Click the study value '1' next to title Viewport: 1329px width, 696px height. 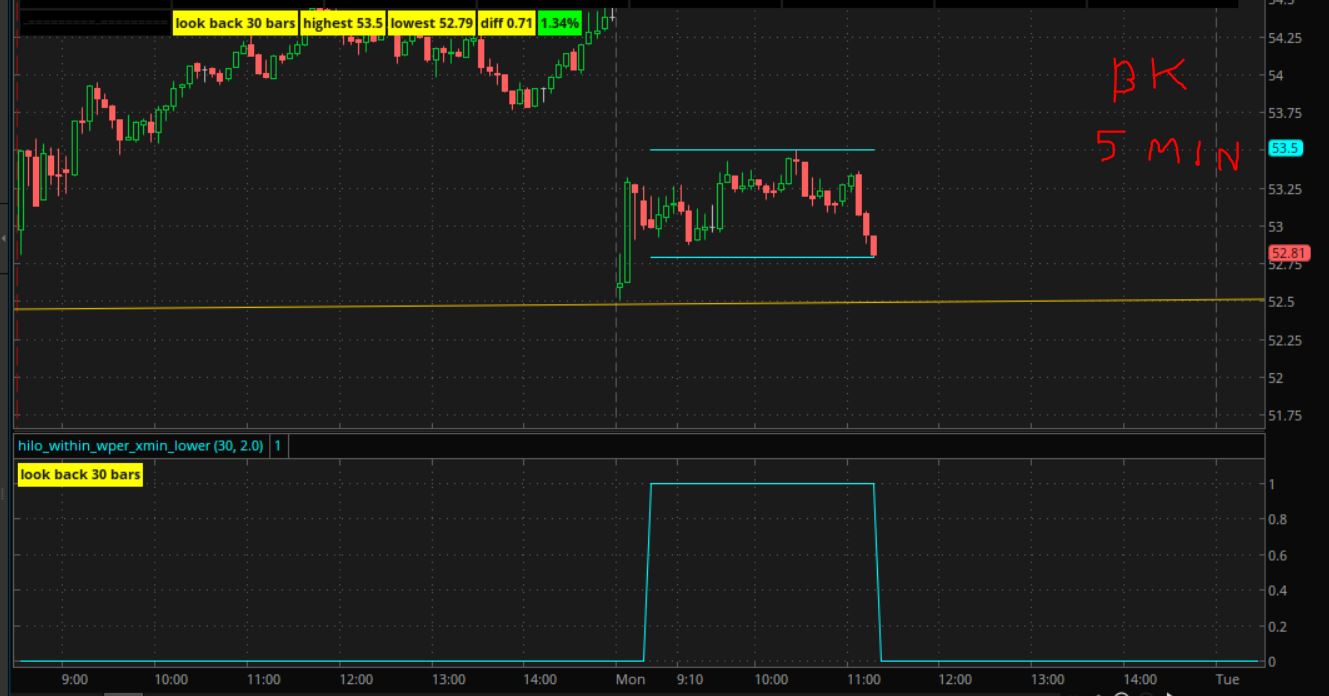pos(278,446)
